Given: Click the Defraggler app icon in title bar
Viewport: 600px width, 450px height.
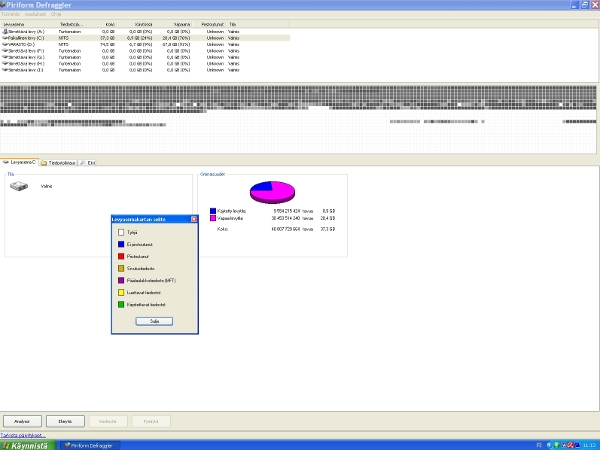Looking at the screenshot, I should [3, 5].
